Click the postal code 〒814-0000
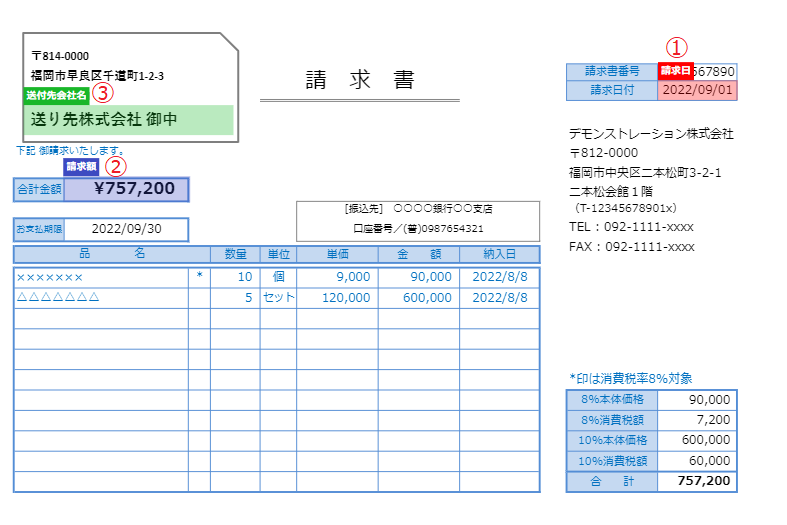Image resolution: width=787 pixels, height=525 pixels. (60, 56)
